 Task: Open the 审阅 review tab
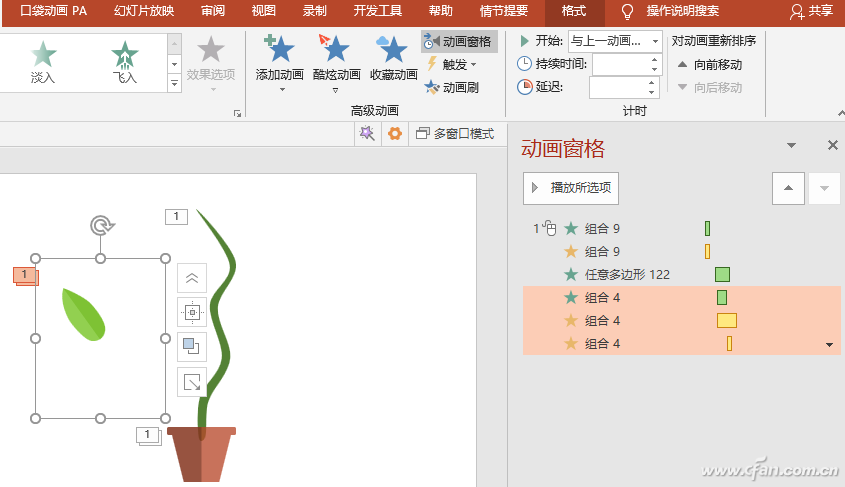(x=213, y=11)
